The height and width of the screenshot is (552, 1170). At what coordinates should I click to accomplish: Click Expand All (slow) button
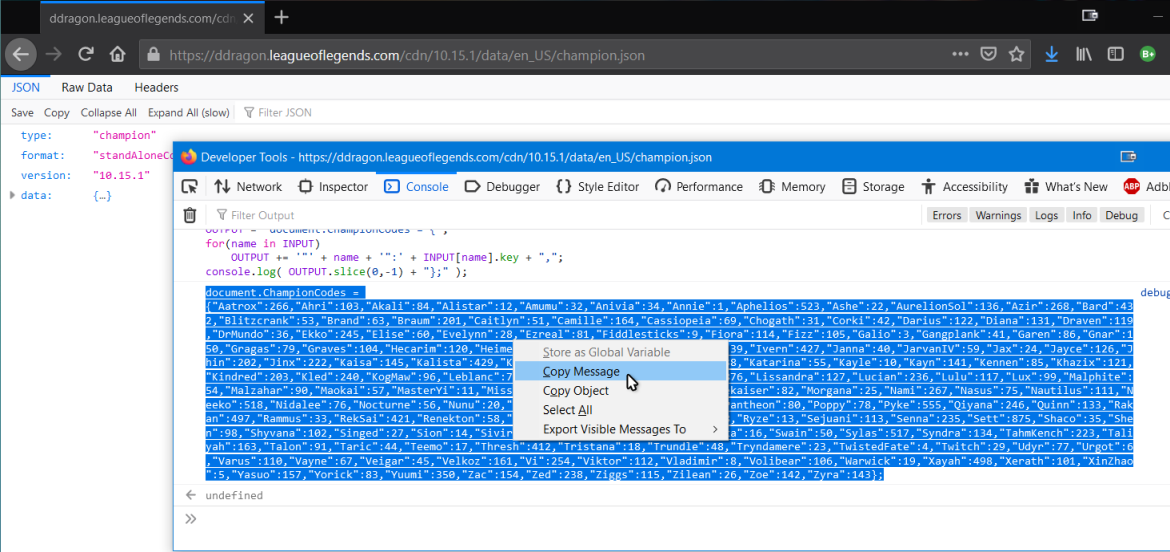(188, 113)
